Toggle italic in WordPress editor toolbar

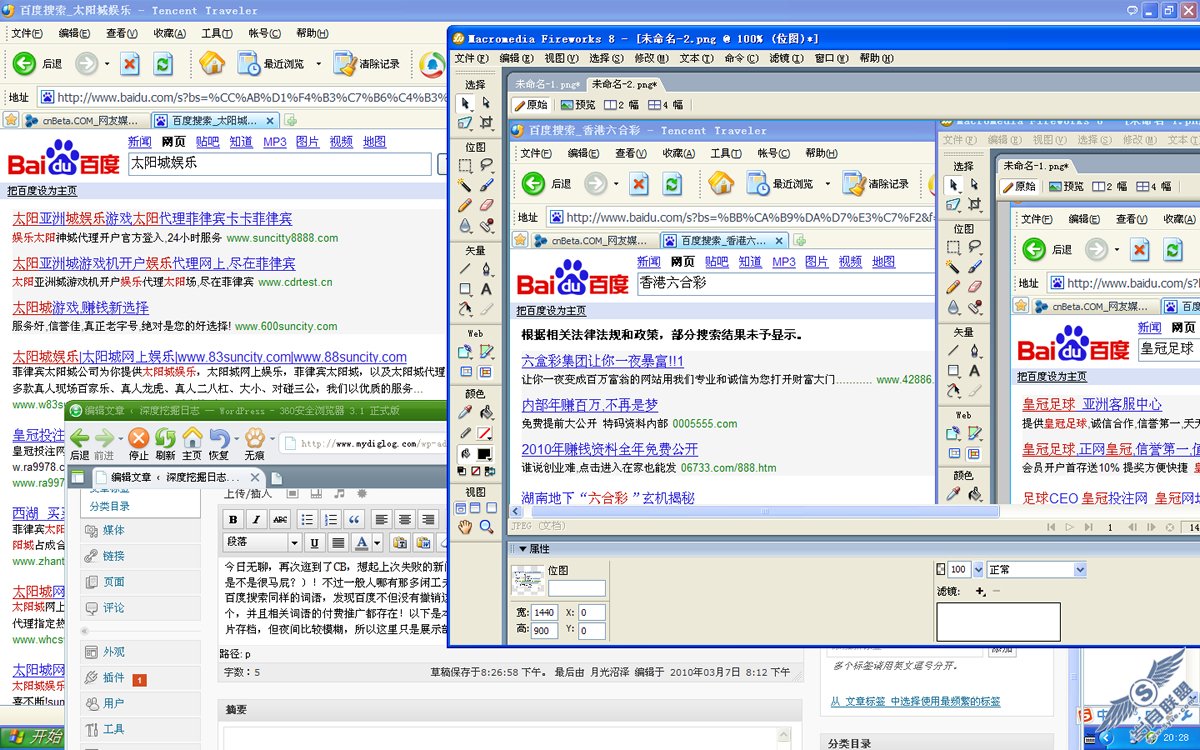click(256, 519)
